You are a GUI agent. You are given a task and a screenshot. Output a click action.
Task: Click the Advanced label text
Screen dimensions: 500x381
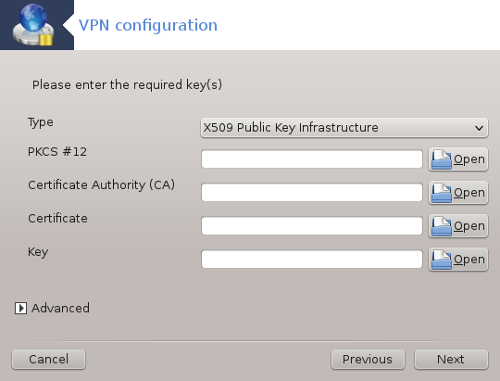[x=60, y=308]
